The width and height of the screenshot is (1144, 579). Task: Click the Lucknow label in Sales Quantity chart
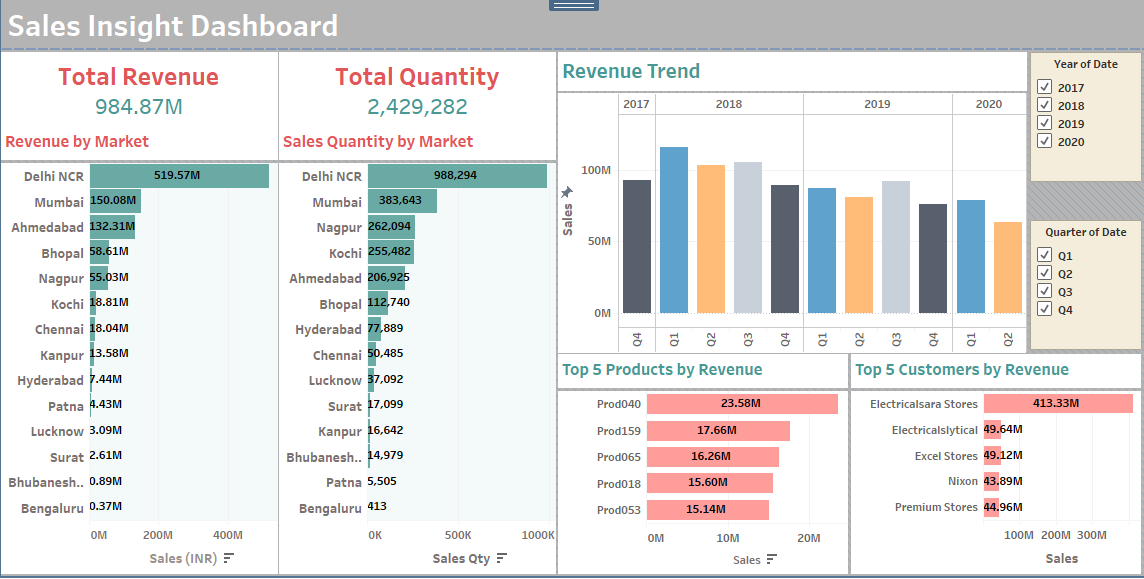tap(335, 381)
